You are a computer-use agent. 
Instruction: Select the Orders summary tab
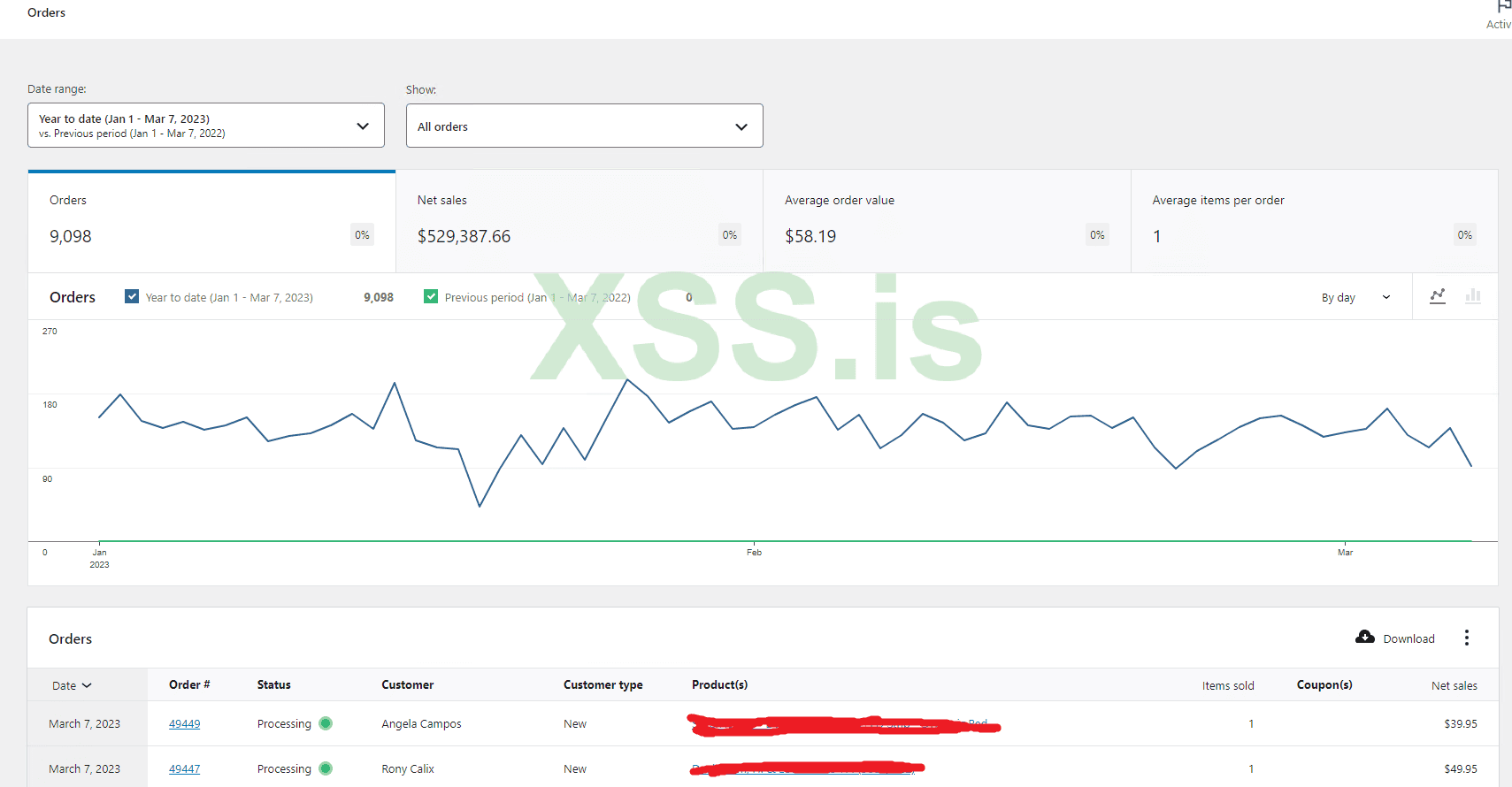(x=211, y=222)
